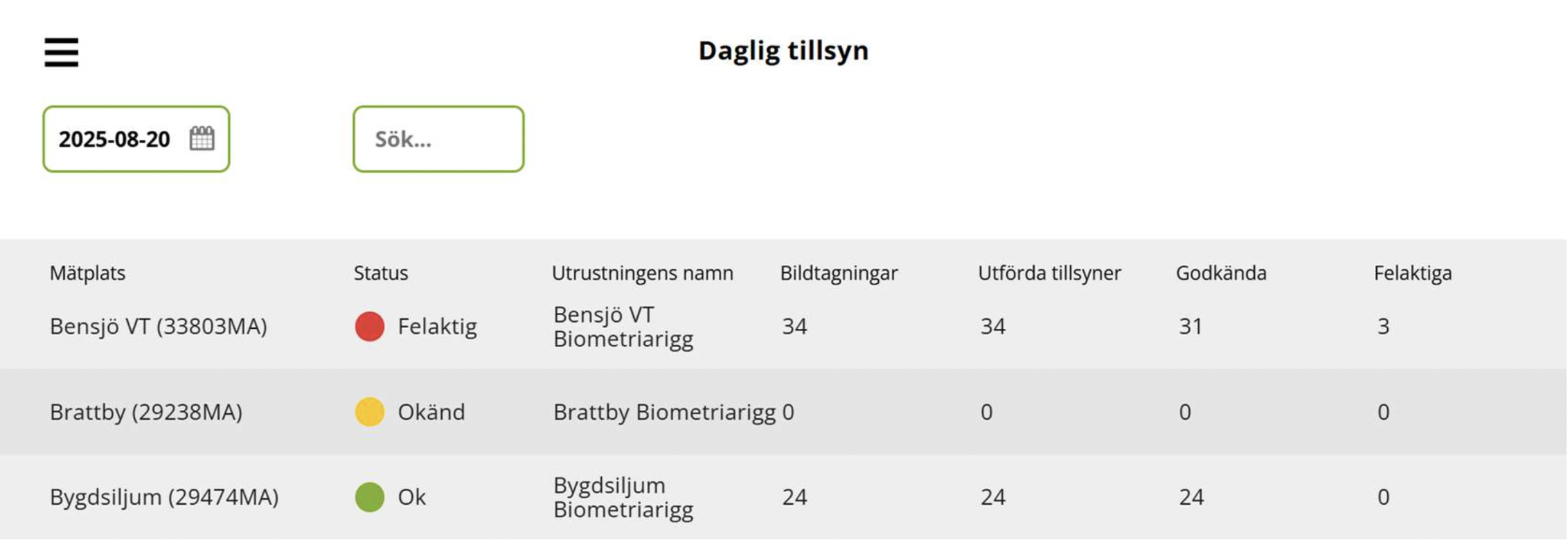The image size is (1568, 540).
Task: Sort by Godkända column header
Action: [1221, 273]
